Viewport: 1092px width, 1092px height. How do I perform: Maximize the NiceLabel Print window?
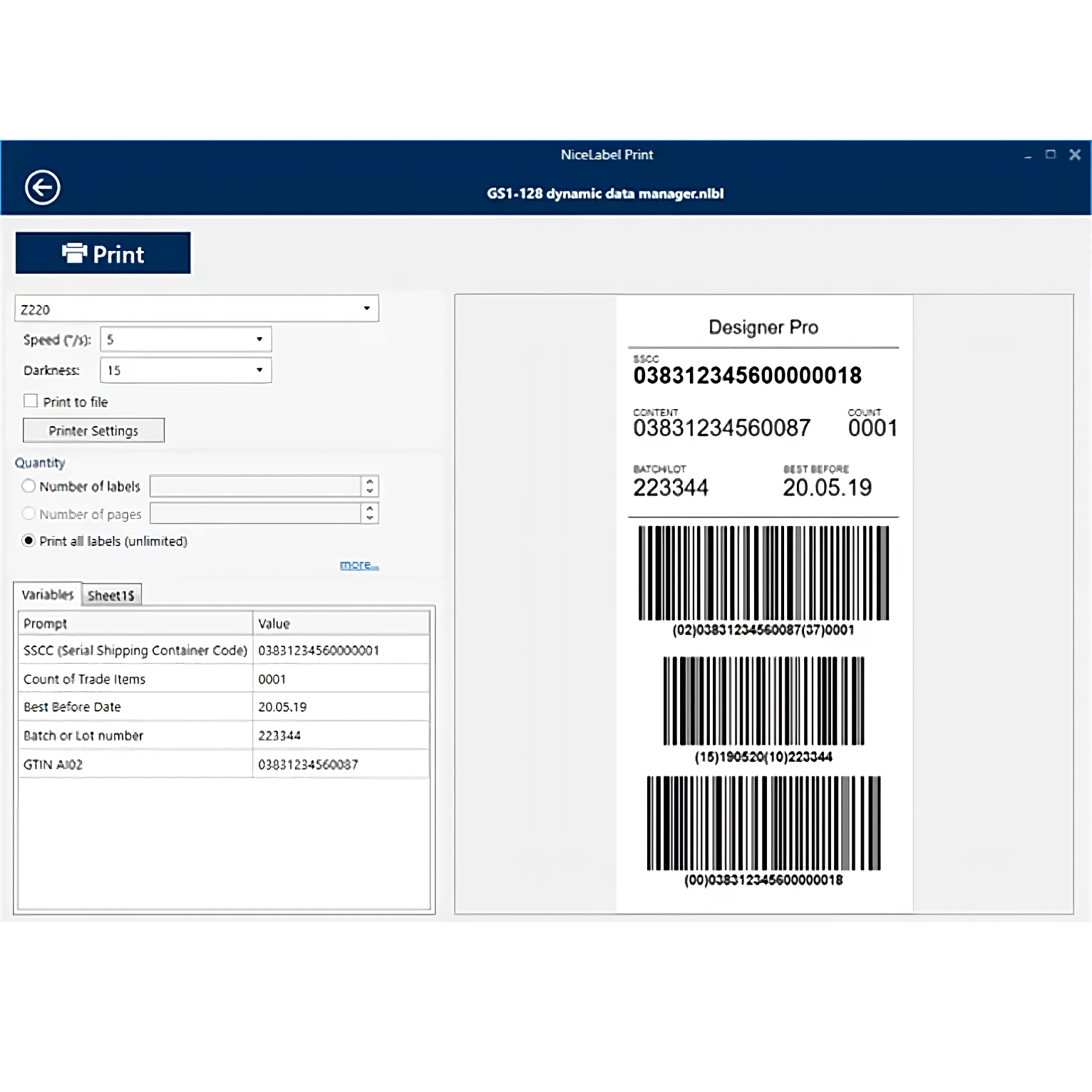pos(1050,155)
